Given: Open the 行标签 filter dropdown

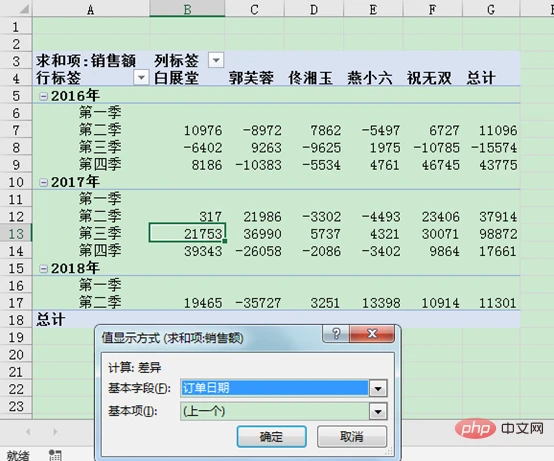Looking at the screenshot, I should [141, 77].
